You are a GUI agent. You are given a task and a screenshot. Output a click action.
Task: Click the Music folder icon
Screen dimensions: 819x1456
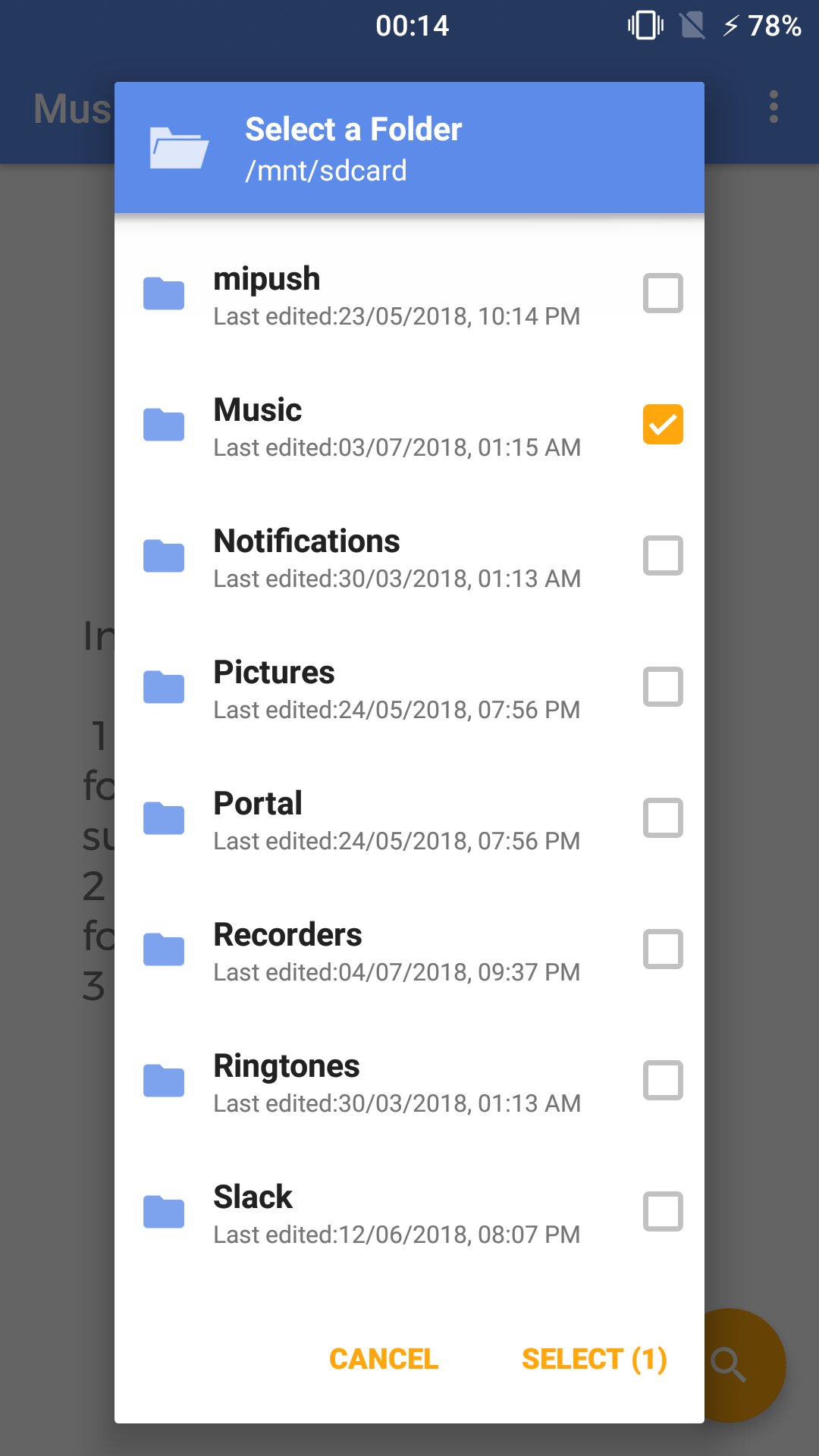point(164,424)
